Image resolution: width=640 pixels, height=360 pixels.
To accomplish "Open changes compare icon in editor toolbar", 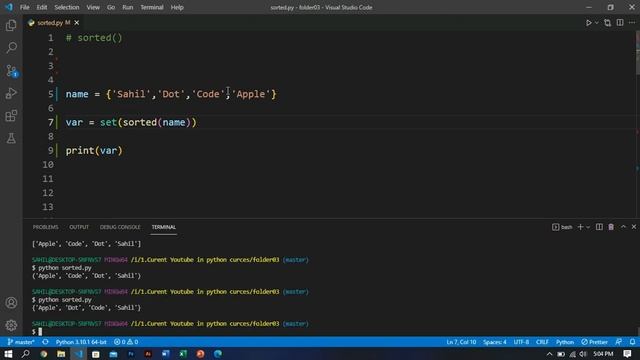I will click(x=607, y=23).
